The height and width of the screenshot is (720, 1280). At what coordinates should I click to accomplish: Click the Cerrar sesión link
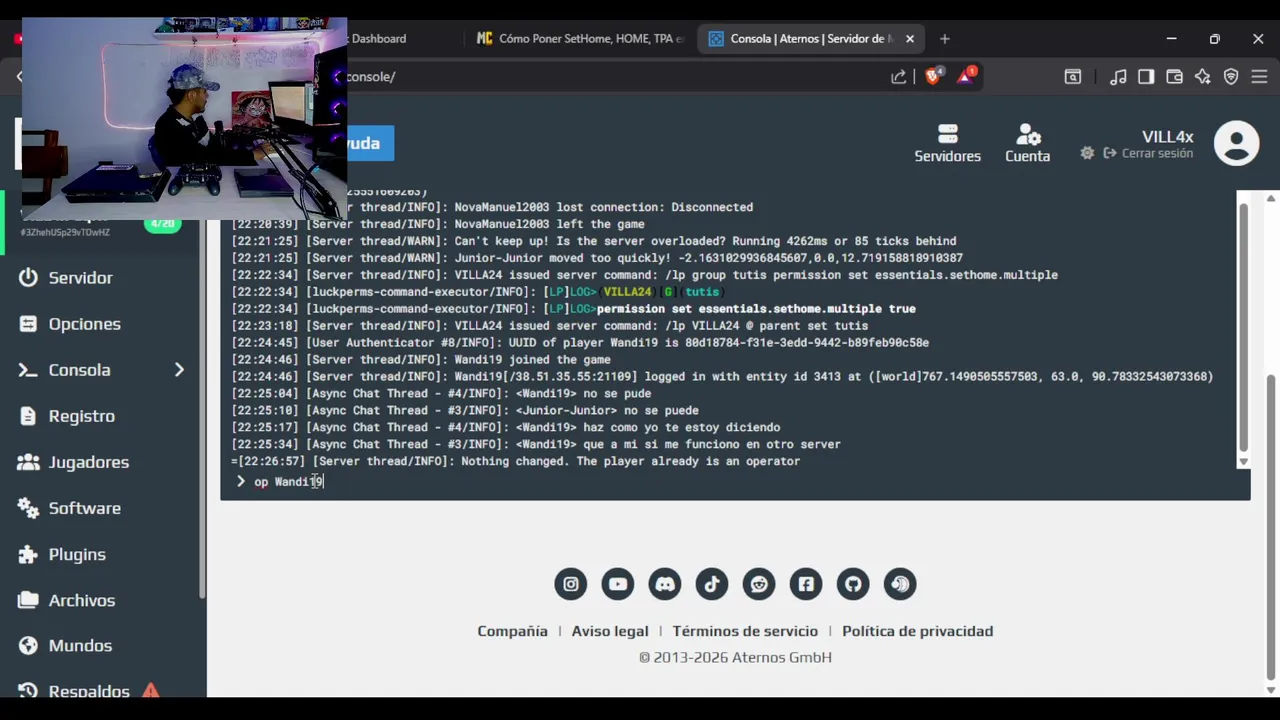pyautogui.click(x=1148, y=153)
